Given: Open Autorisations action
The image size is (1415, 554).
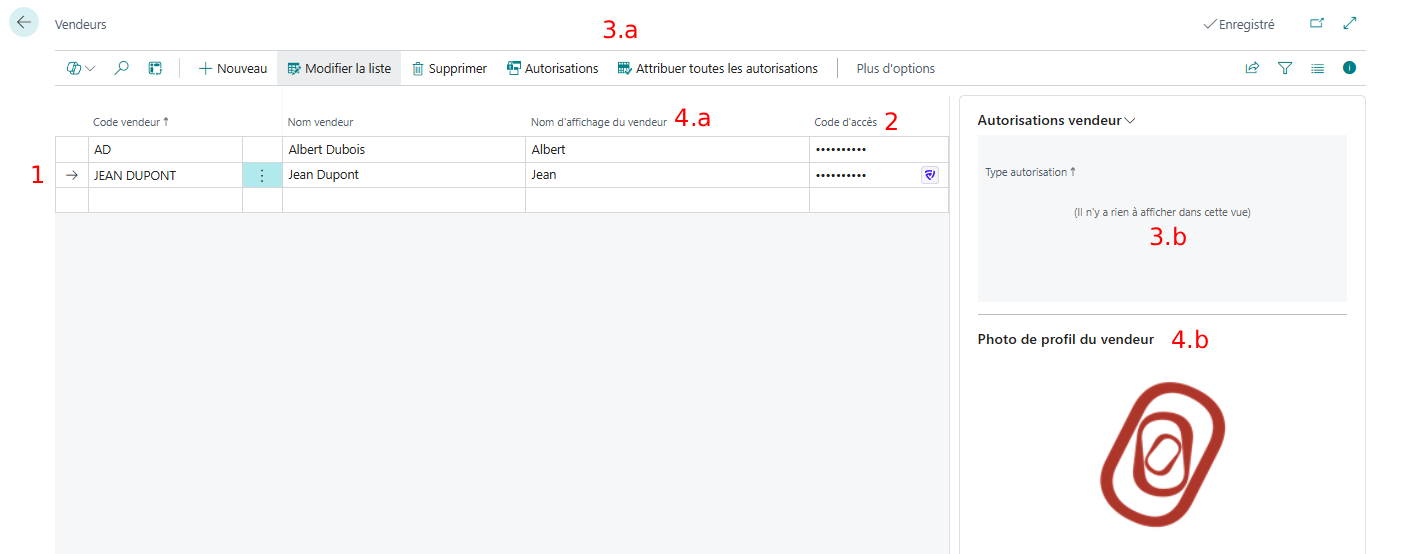Looking at the screenshot, I should point(552,68).
